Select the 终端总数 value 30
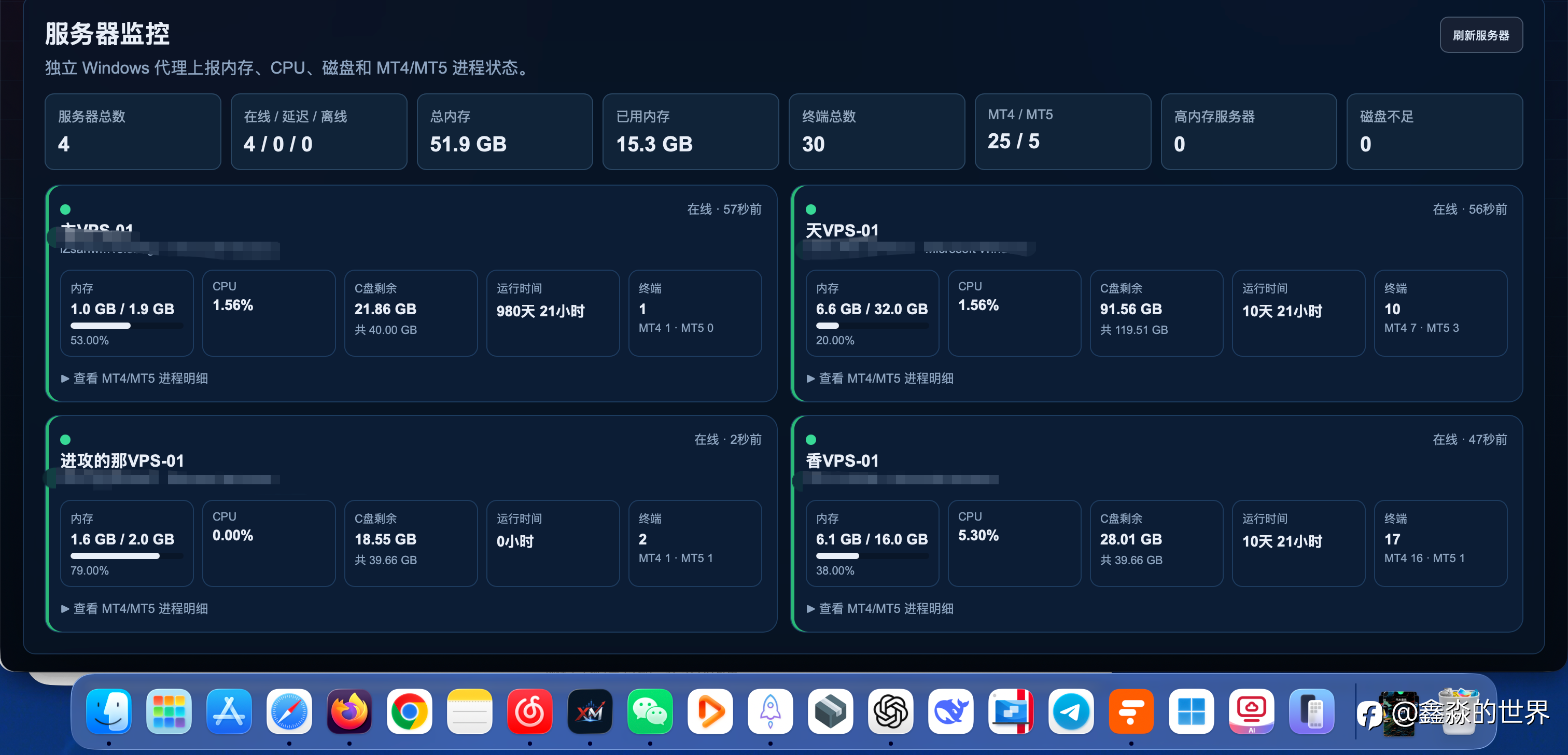The image size is (1568, 755). (813, 144)
